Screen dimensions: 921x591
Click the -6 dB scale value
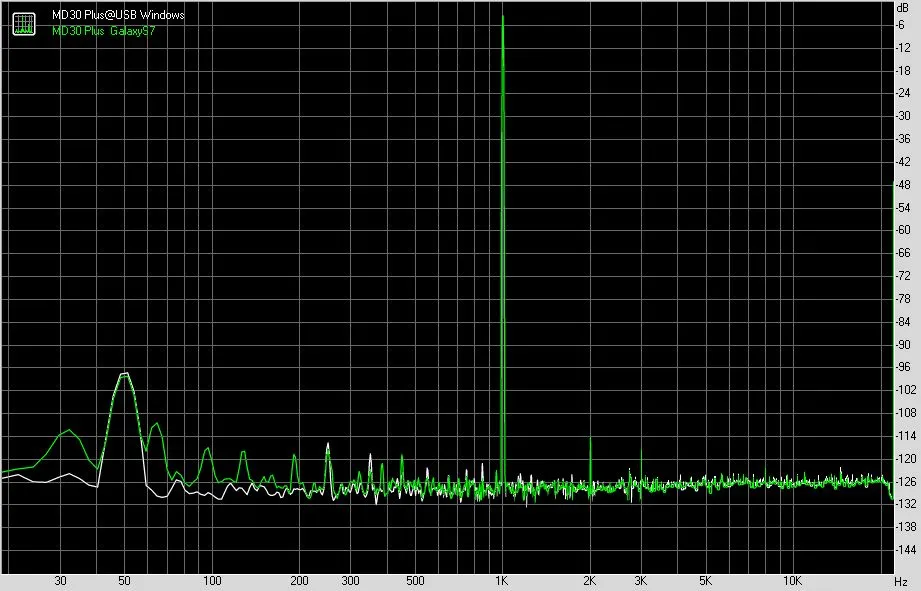900,25
